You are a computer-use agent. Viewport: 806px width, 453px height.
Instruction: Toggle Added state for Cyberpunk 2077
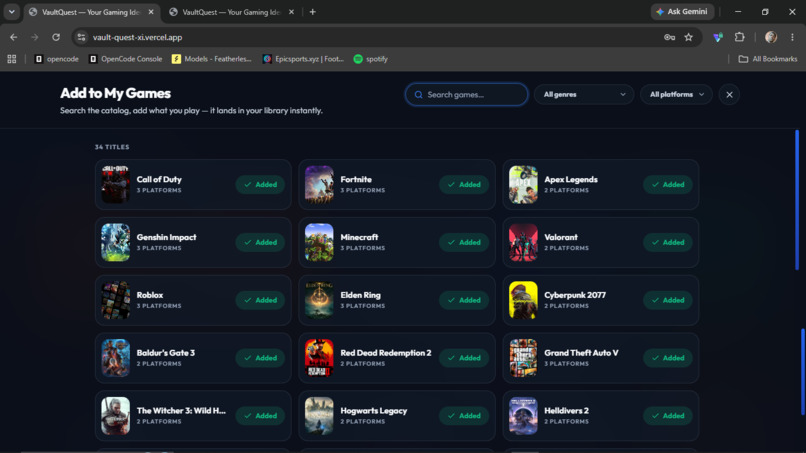pos(668,300)
